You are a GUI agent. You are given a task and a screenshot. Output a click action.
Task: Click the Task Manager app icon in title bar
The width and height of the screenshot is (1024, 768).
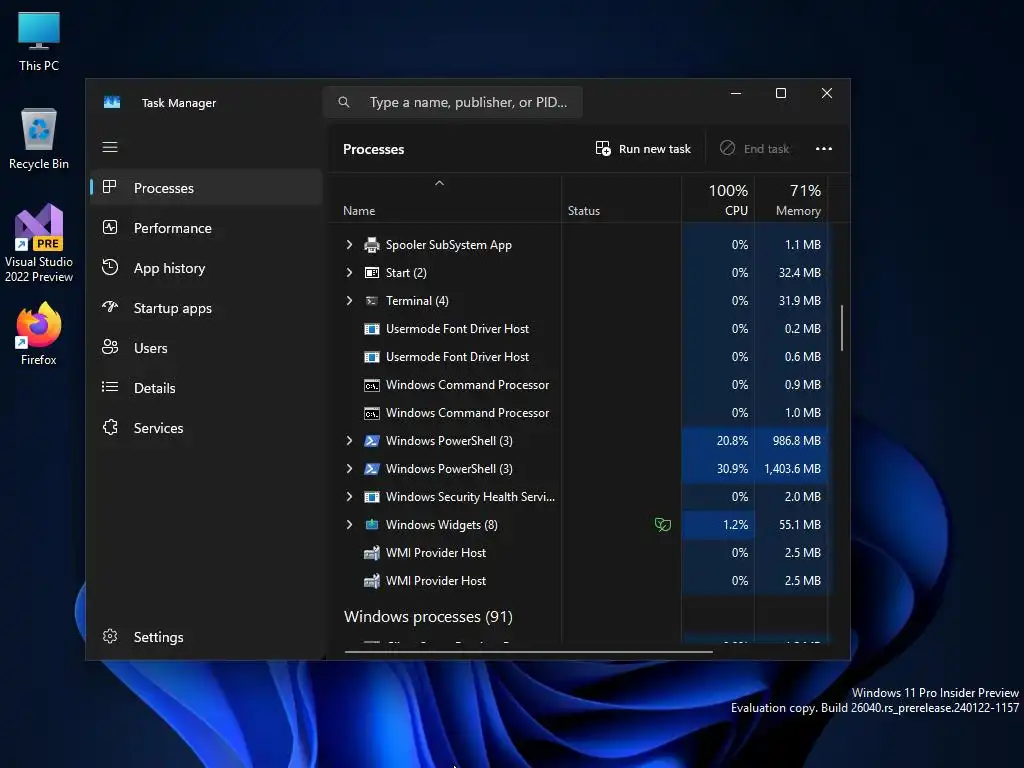click(x=112, y=103)
